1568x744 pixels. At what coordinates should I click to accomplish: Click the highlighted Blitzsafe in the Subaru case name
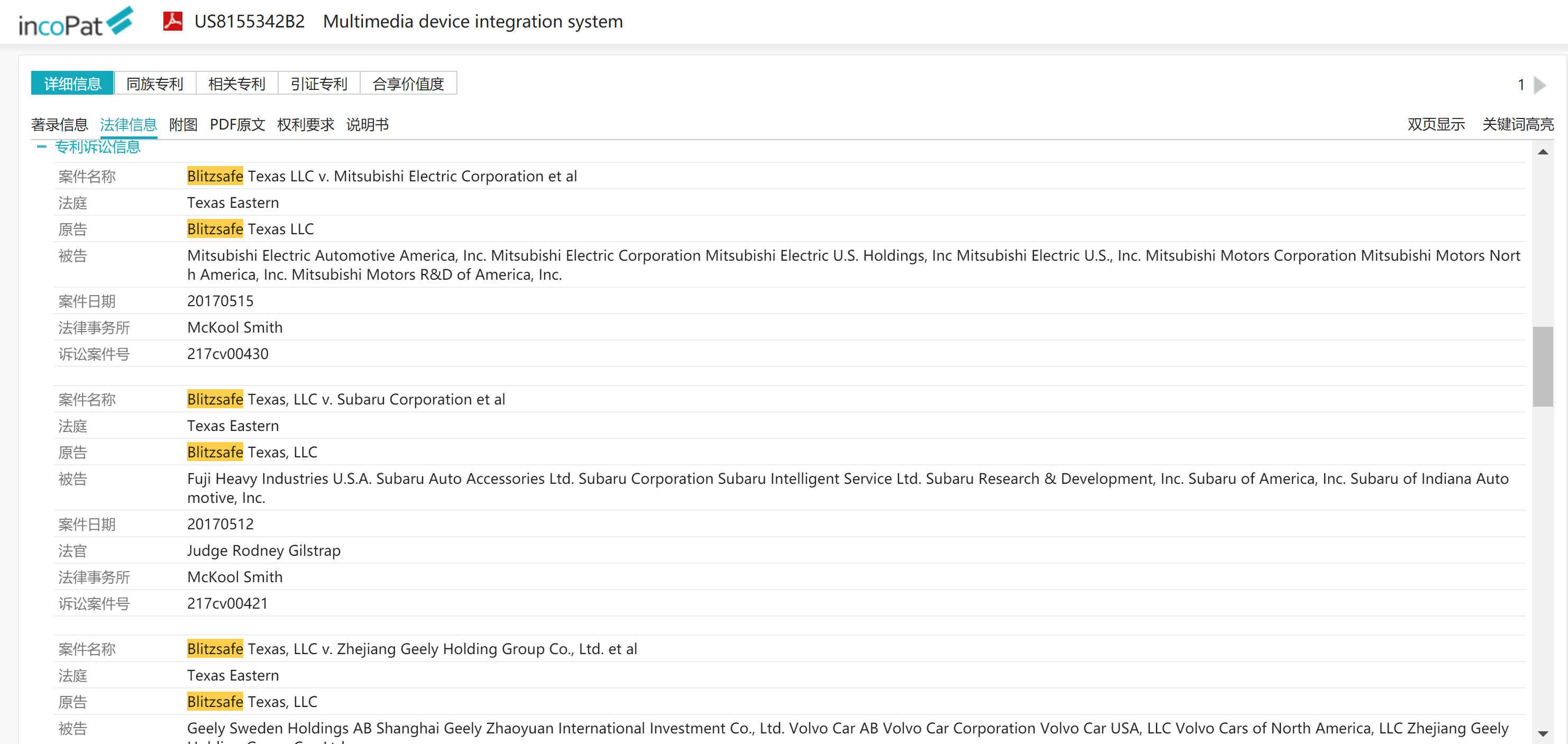click(x=215, y=399)
